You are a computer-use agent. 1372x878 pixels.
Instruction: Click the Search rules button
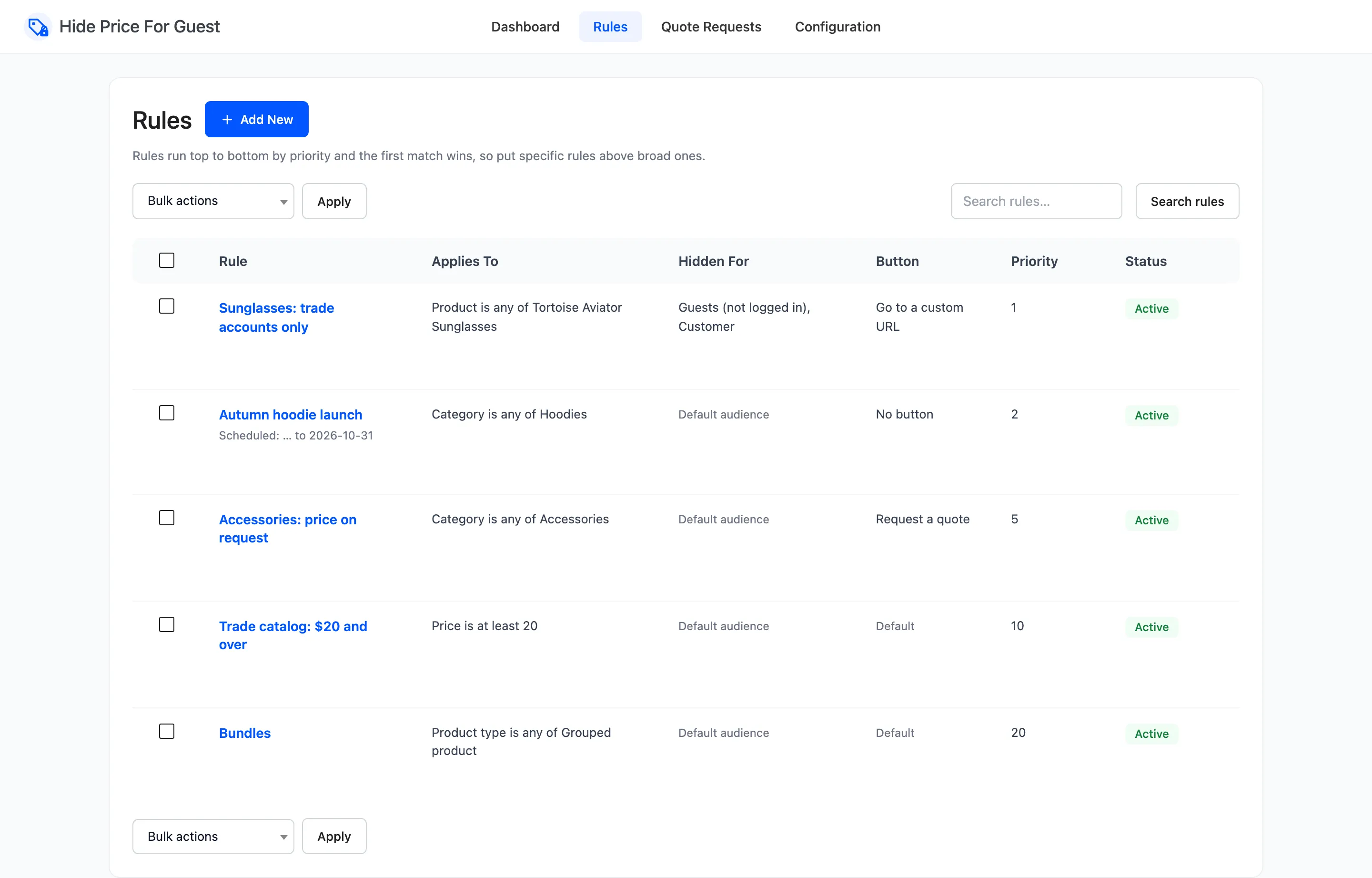tap(1187, 201)
